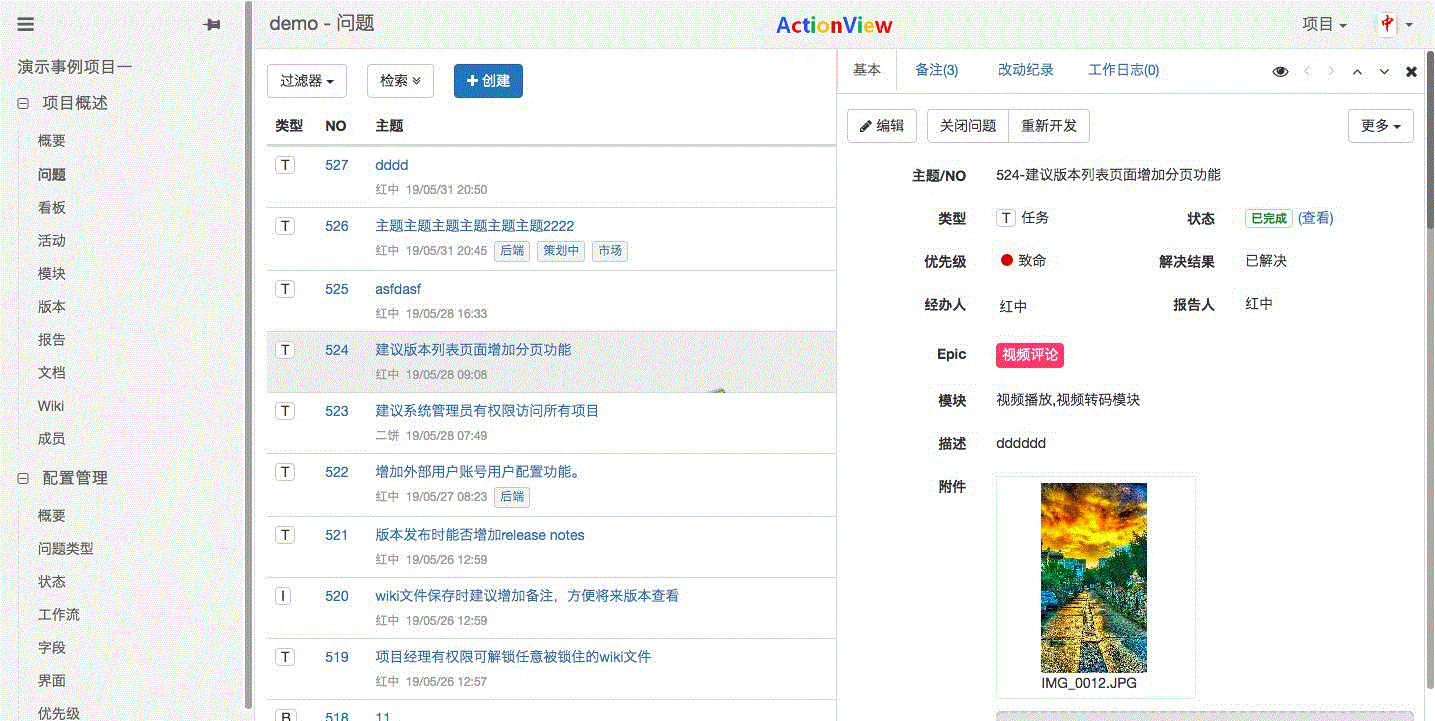Click the type icon for issue 520
Screen dimensions: 1435x721
(285, 596)
